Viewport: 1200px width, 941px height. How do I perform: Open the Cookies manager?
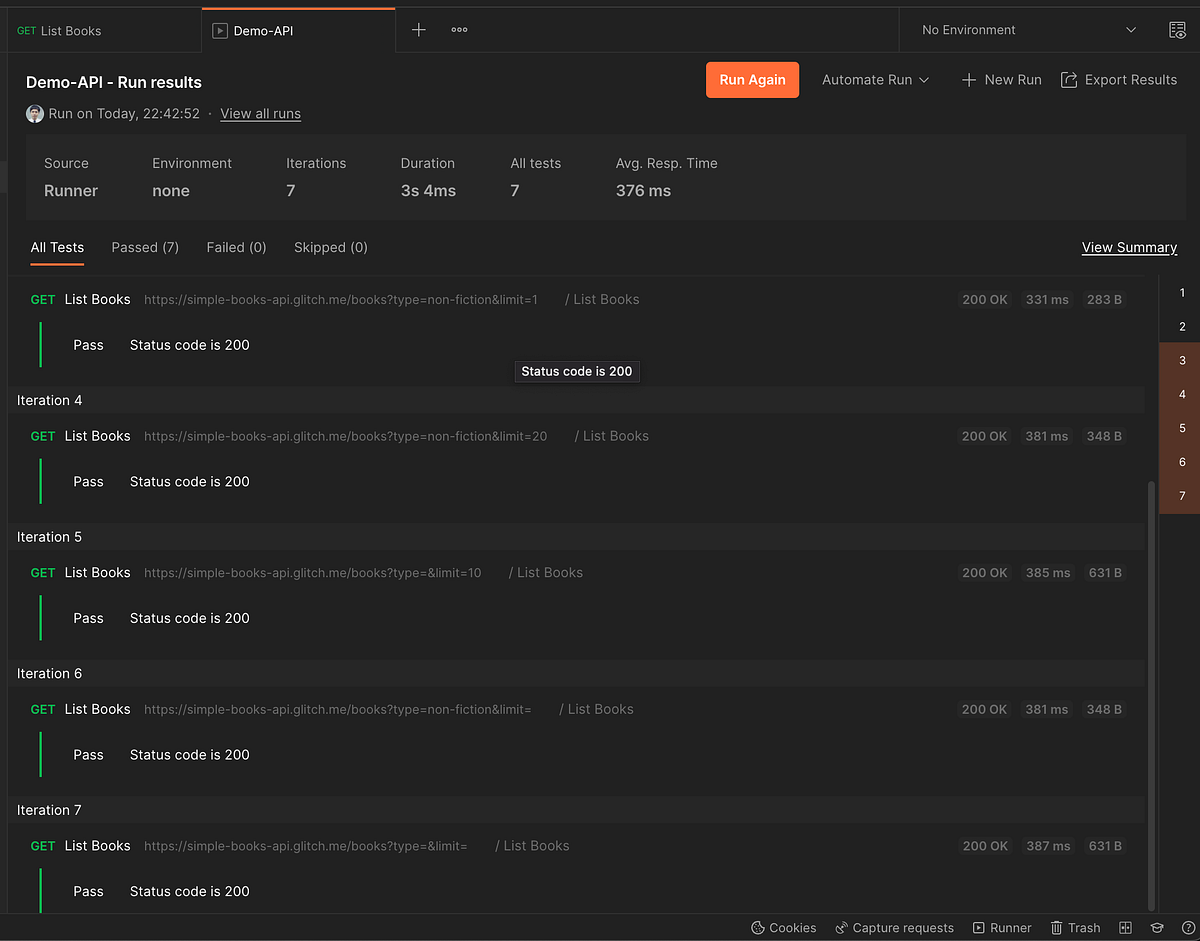(784, 928)
